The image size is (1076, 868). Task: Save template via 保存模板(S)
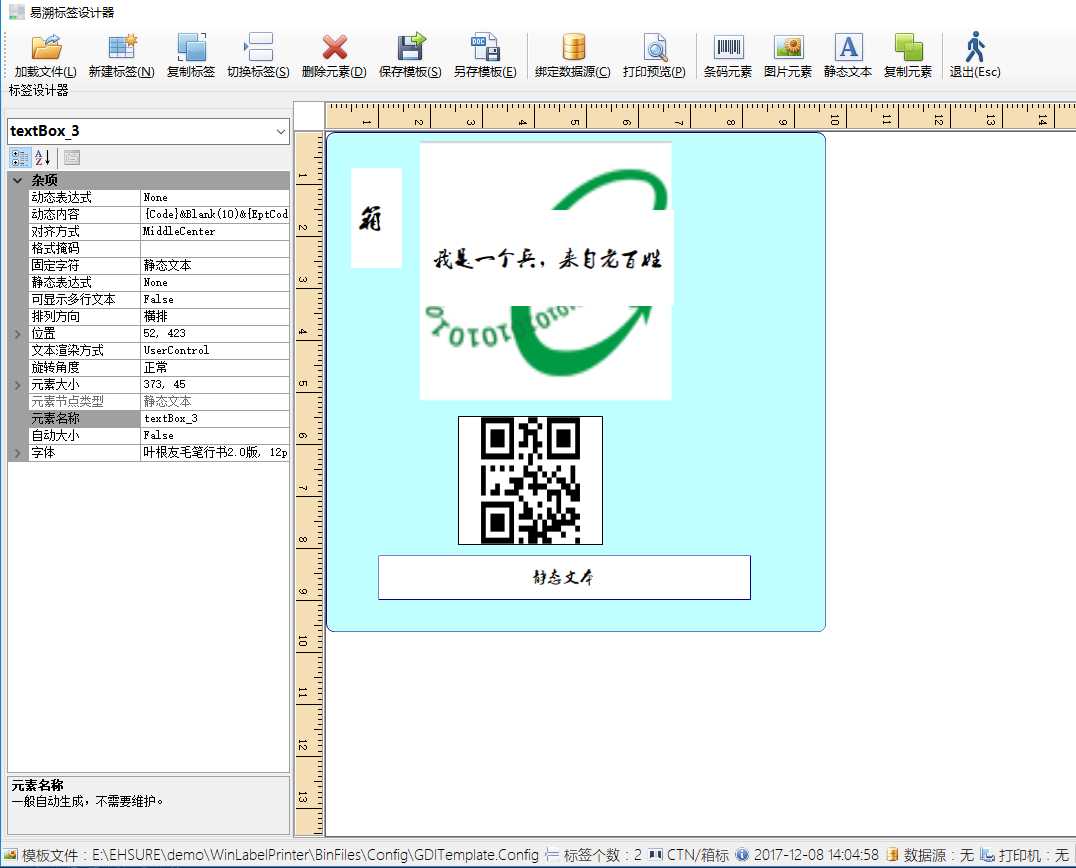(x=410, y=56)
